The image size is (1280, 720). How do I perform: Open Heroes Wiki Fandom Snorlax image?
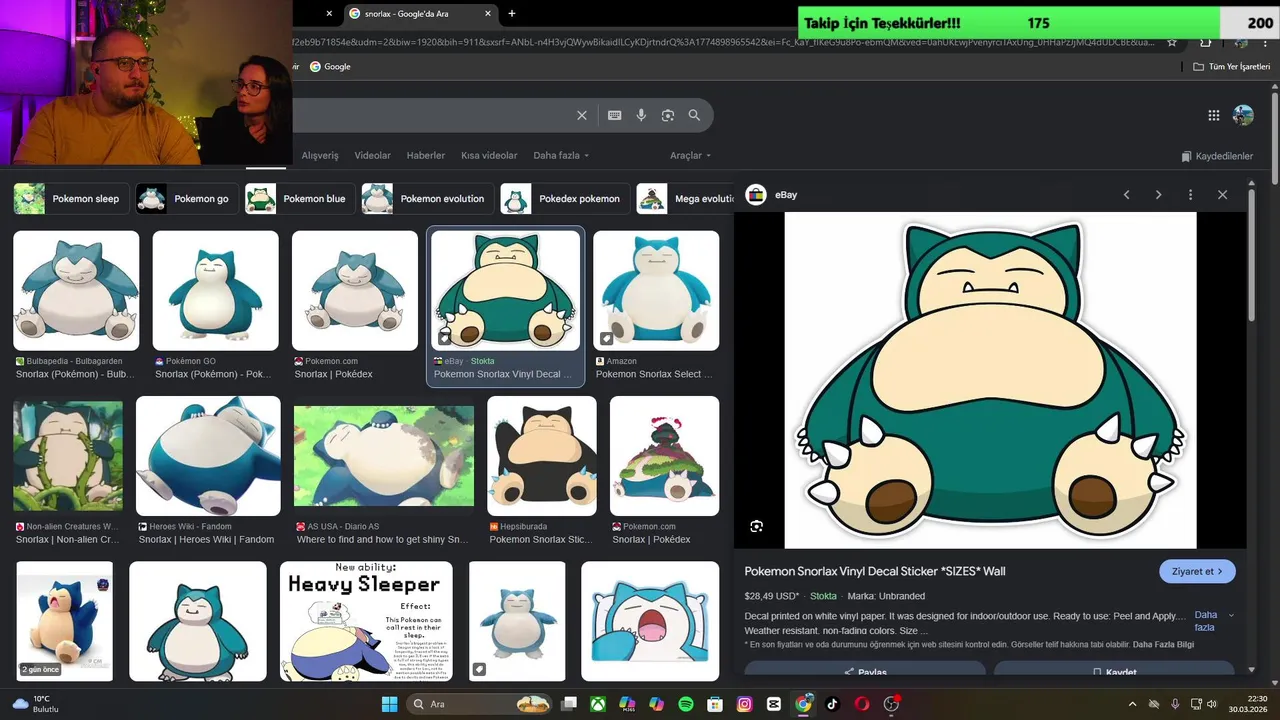pyautogui.click(x=208, y=456)
